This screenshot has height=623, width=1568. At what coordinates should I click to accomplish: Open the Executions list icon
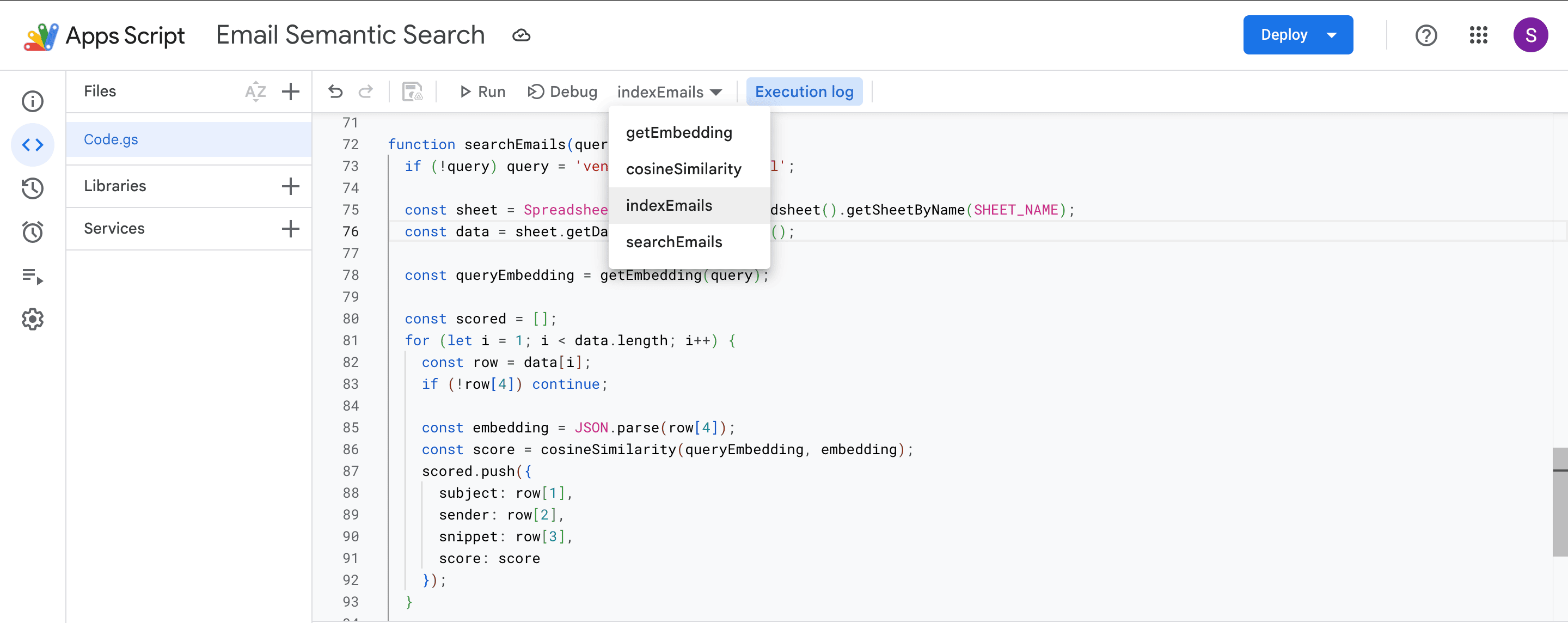(33, 276)
